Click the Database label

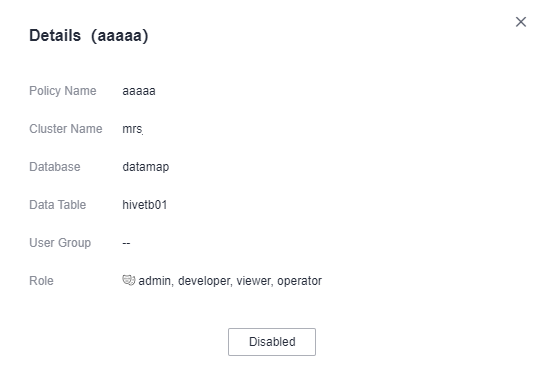(x=55, y=167)
